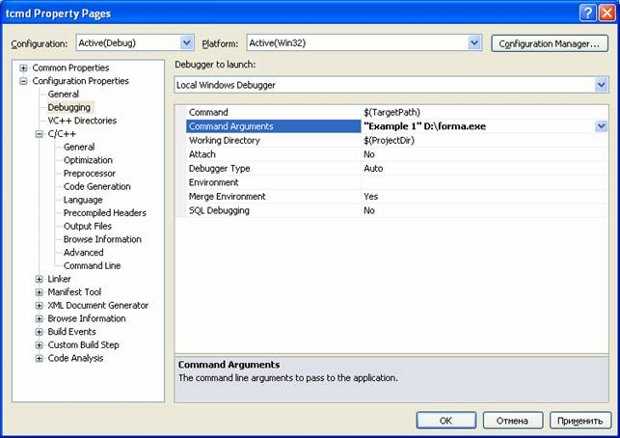620x438 pixels.
Task: Open the Platform dropdown
Action: point(474,43)
